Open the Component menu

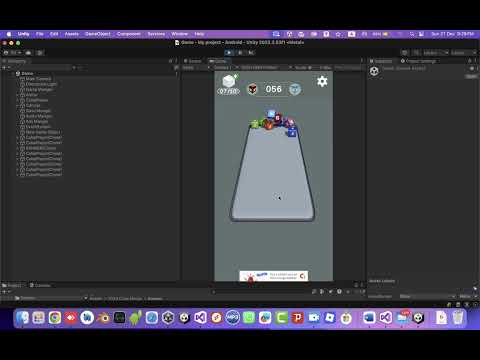(129, 34)
